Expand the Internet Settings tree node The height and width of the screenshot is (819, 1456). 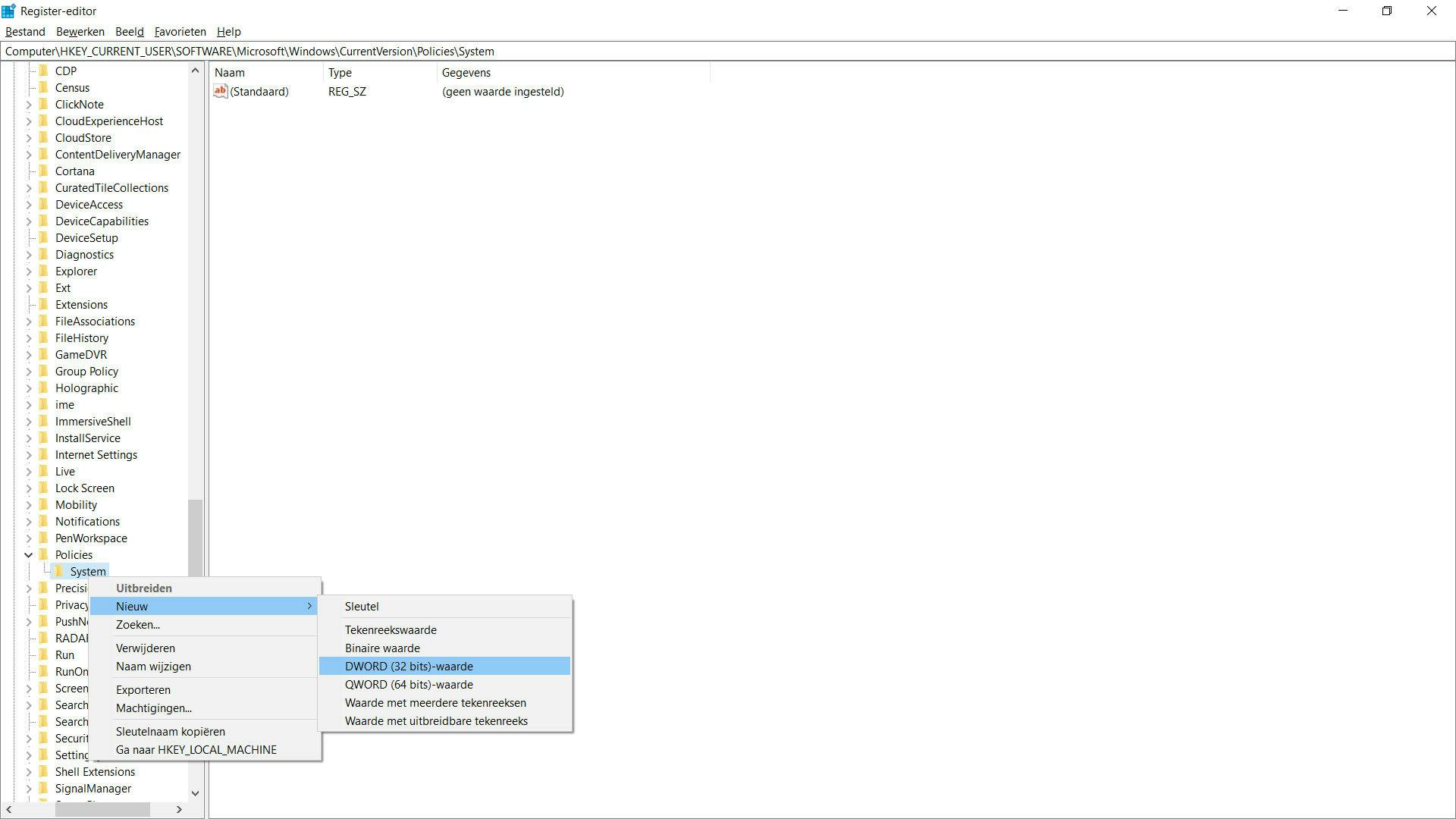[29, 454]
